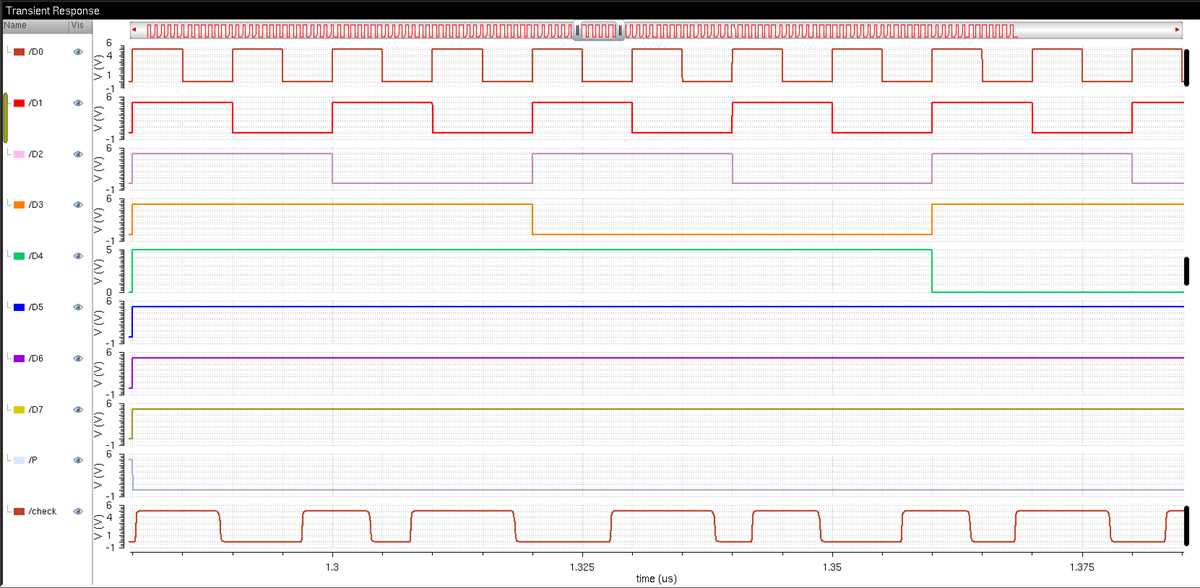Viewport: 1200px width, 588px height.
Task: Click the black strip handle beside /D0 plot
Action: tap(1186, 66)
